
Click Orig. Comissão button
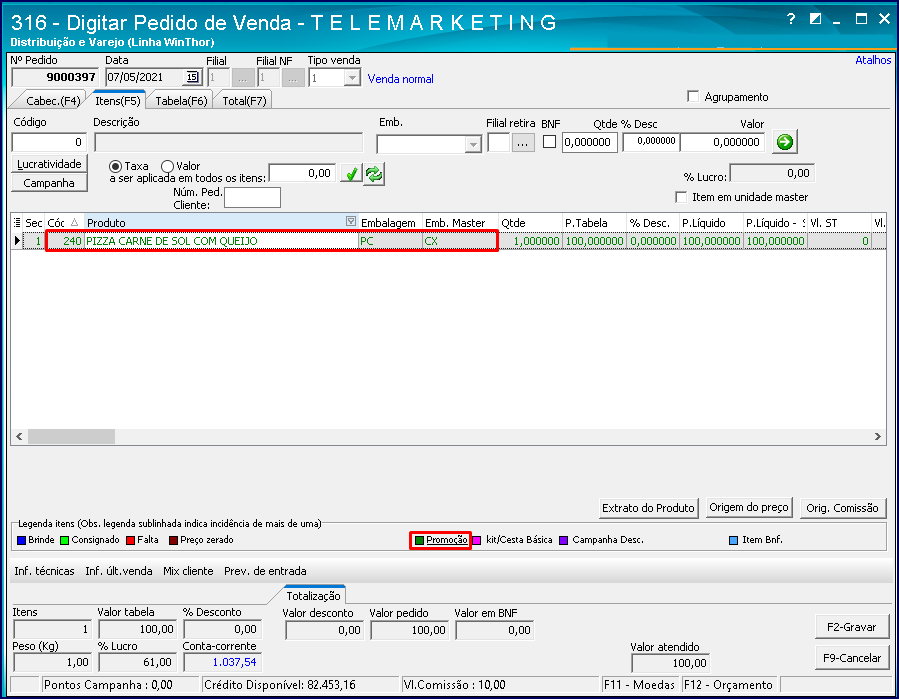(842, 507)
